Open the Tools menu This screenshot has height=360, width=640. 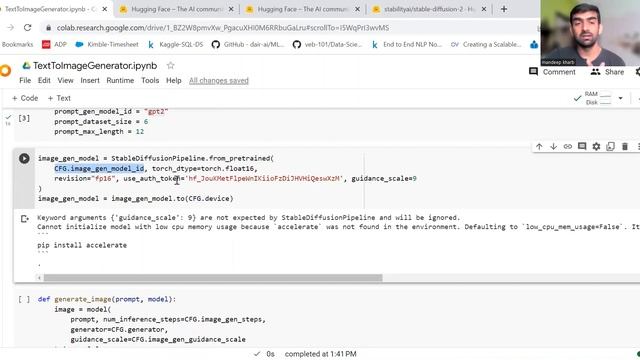point(150,80)
